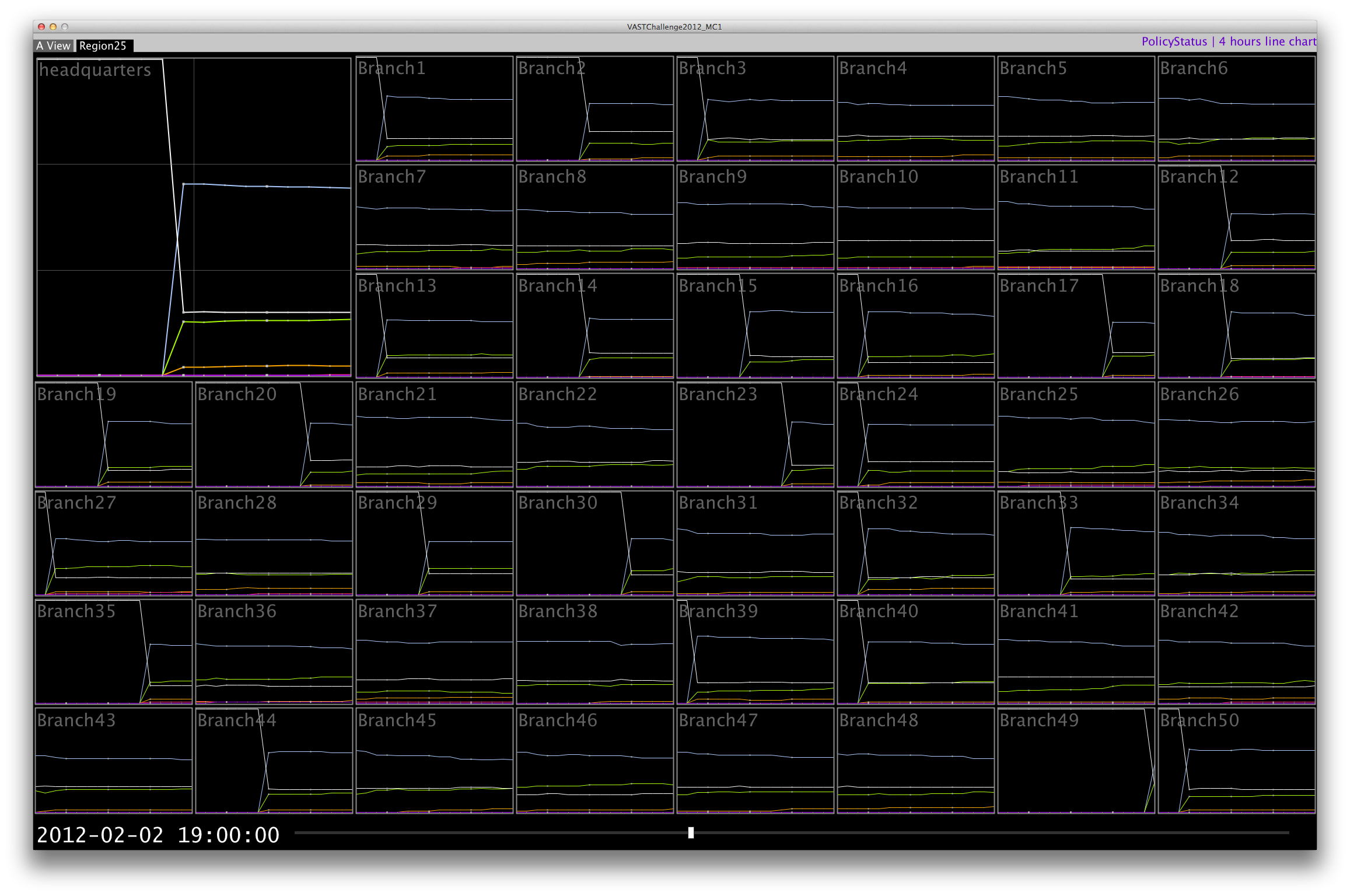The width and height of the screenshot is (1350, 896).
Task: Click the Branch29 line chart
Action: (435, 543)
